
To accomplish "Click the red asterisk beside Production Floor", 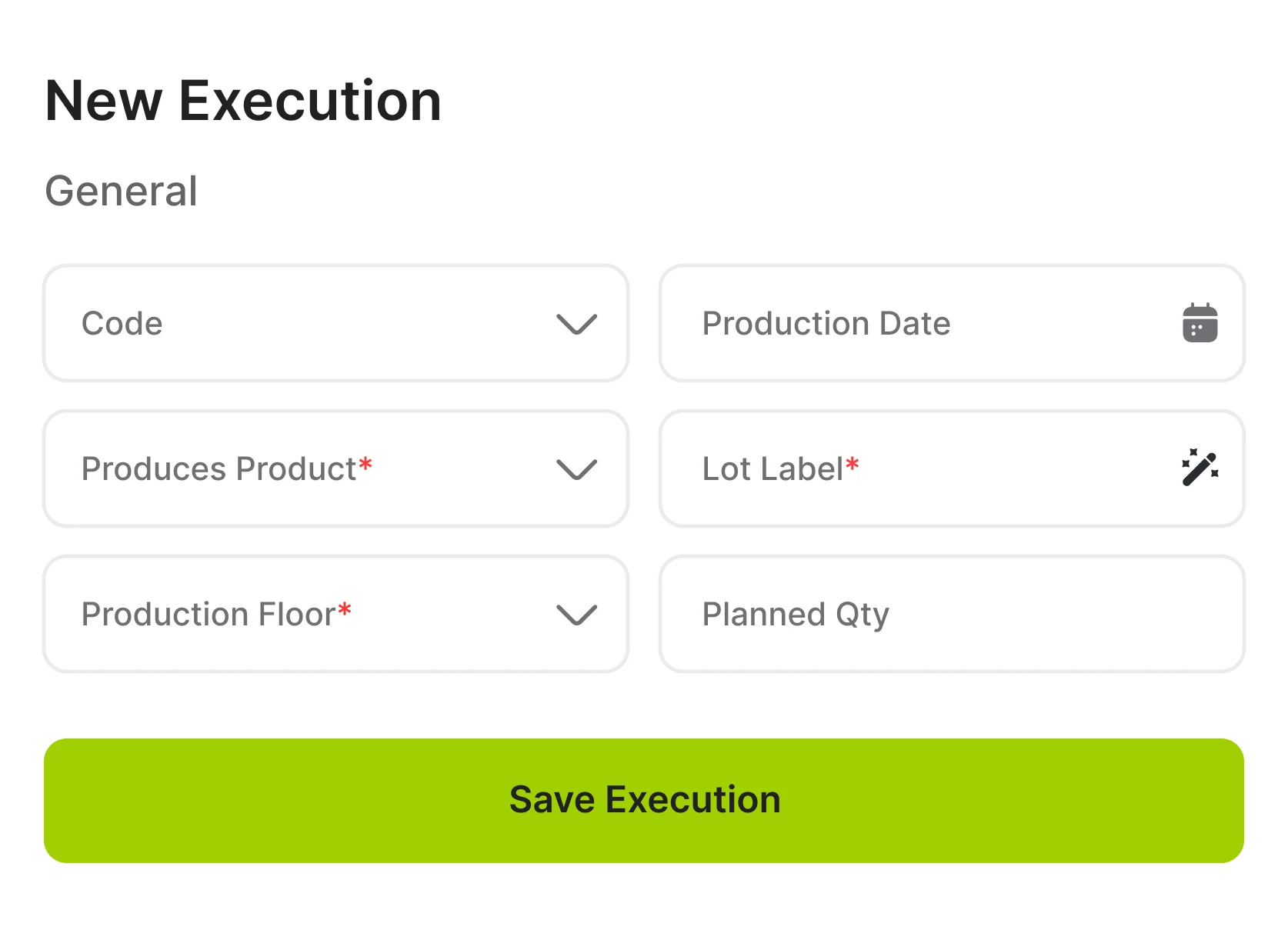I will (x=345, y=611).
